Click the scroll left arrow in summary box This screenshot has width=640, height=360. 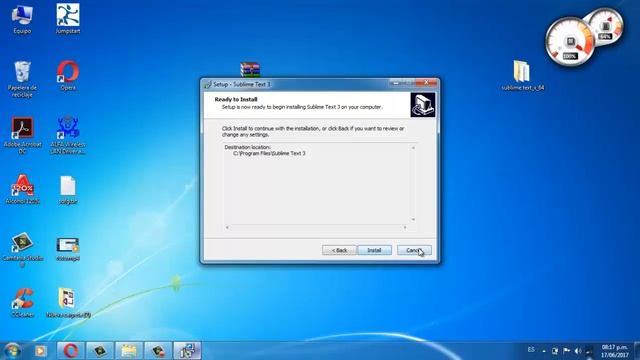(227, 227)
